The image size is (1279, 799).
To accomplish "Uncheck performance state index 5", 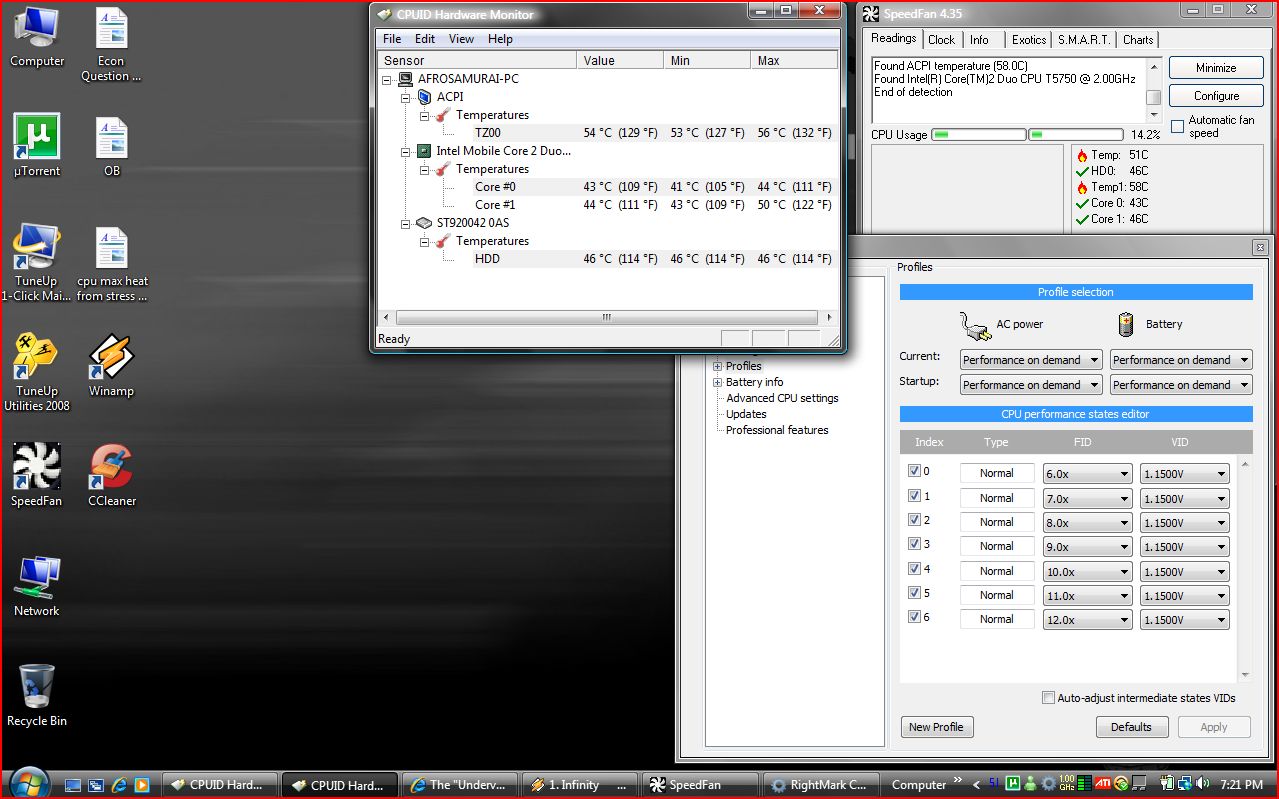I will point(913,593).
